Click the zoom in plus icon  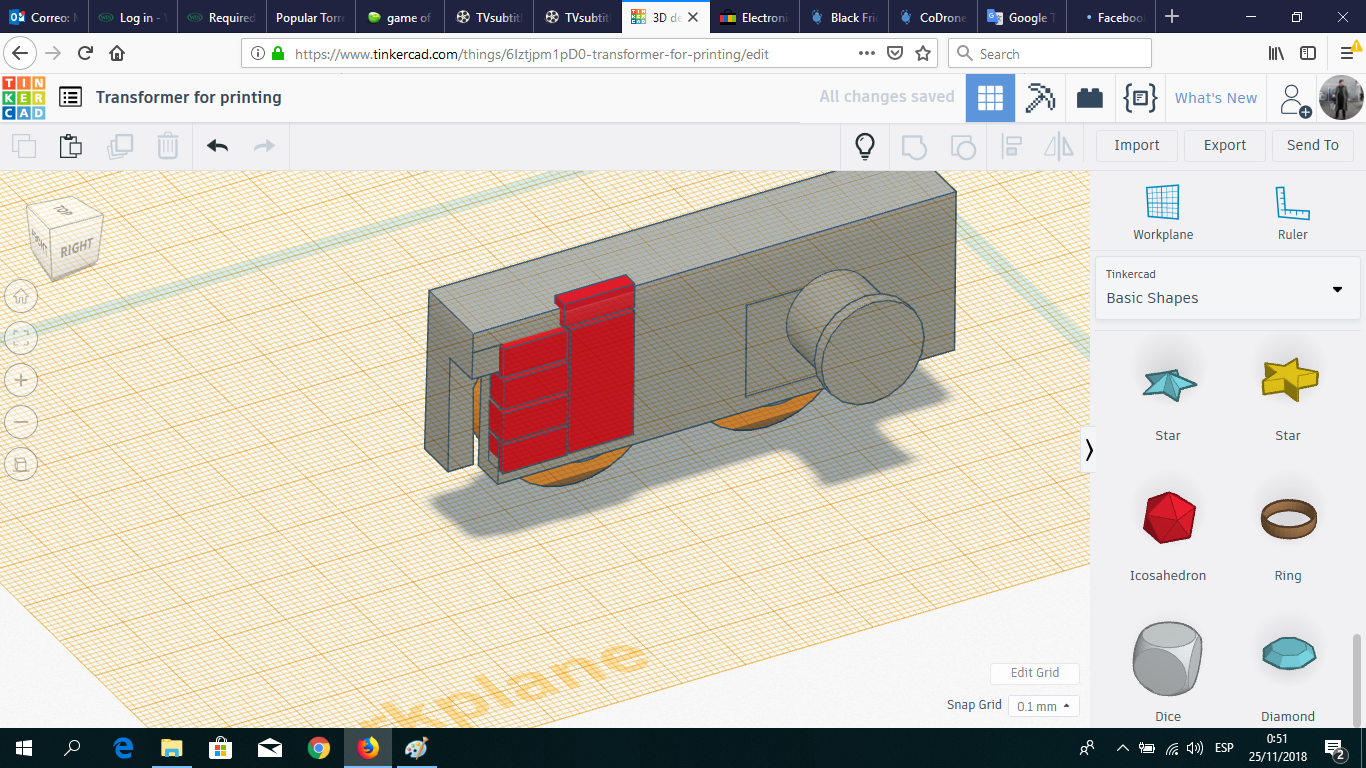point(21,380)
